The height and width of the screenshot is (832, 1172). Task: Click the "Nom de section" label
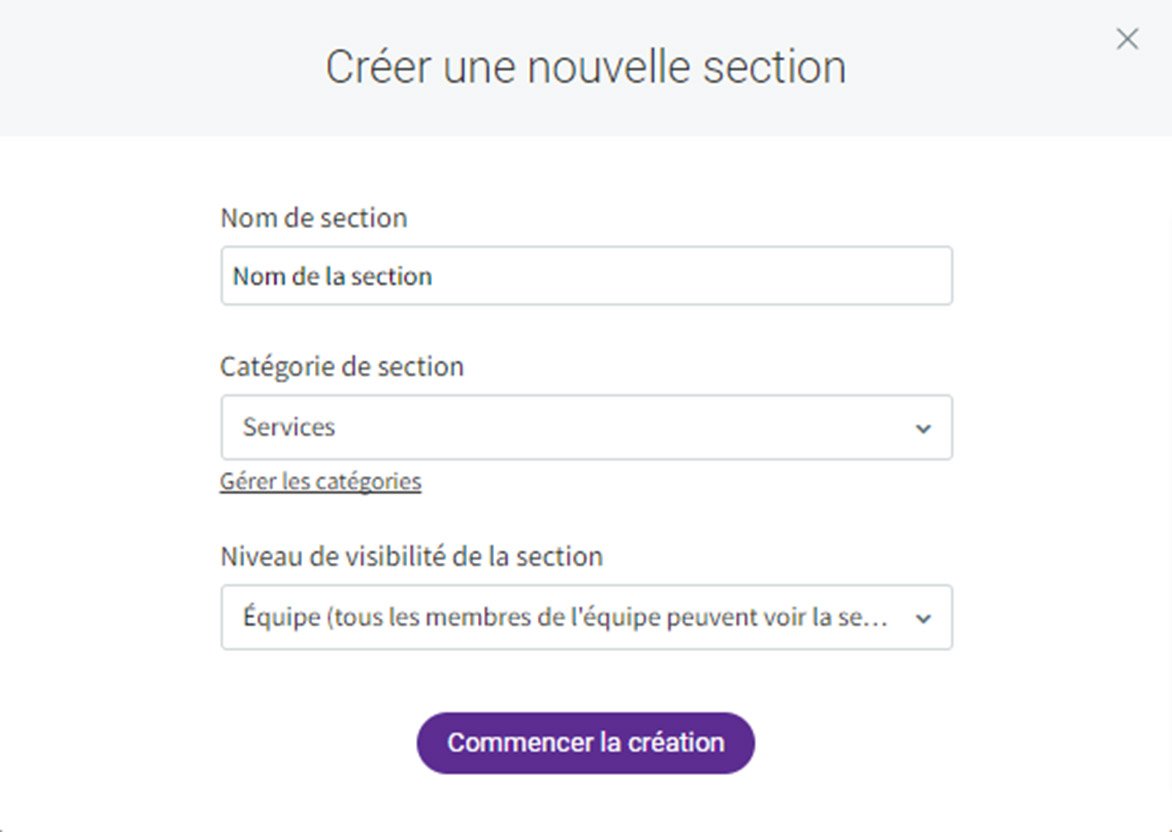point(313,218)
